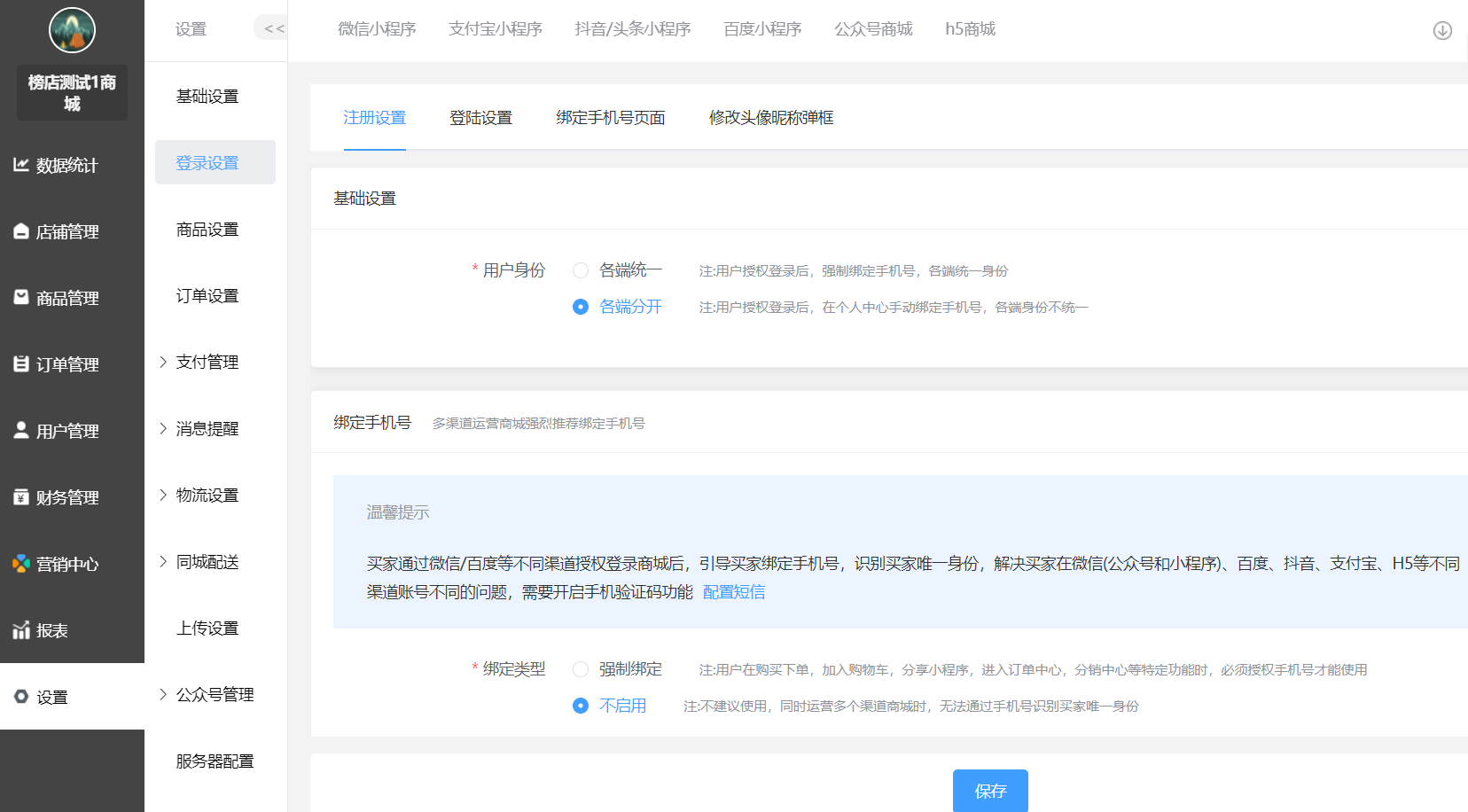Open 上传设置 in settings submenu
Image resolution: width=1468 pixels, height=812 pixels.
[207, 628]
